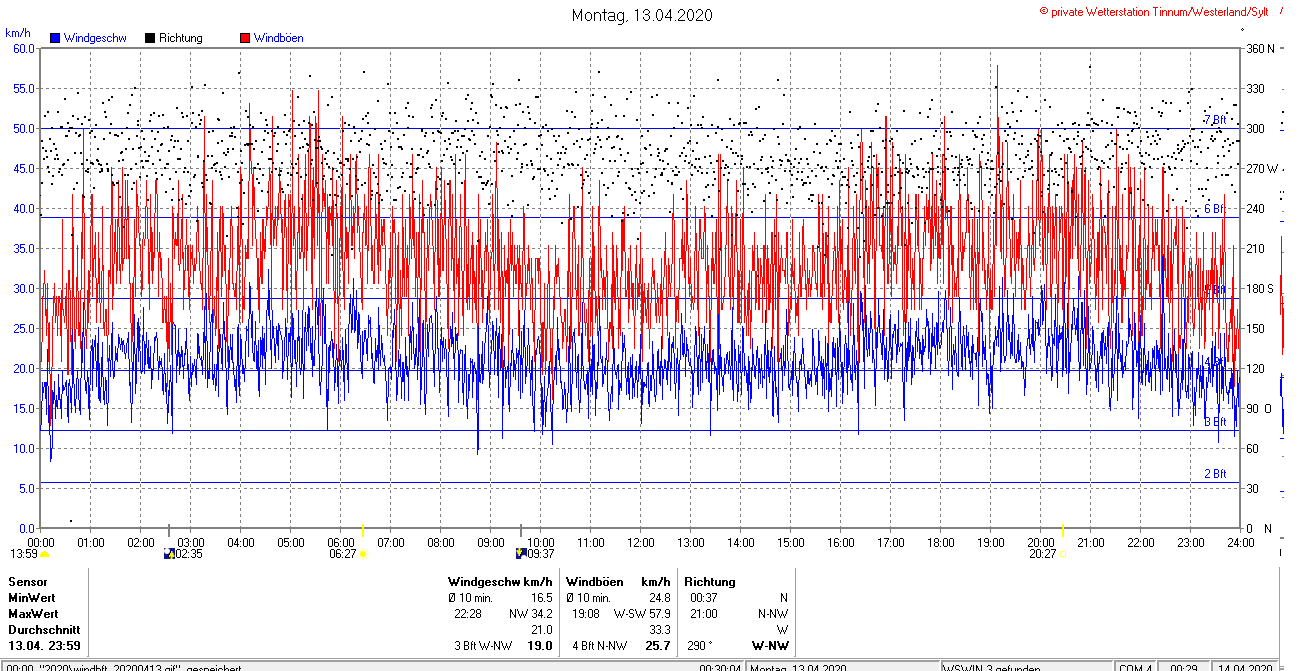Click the Sensor row header
The image size is (1310, 671).
pos(28,582)
